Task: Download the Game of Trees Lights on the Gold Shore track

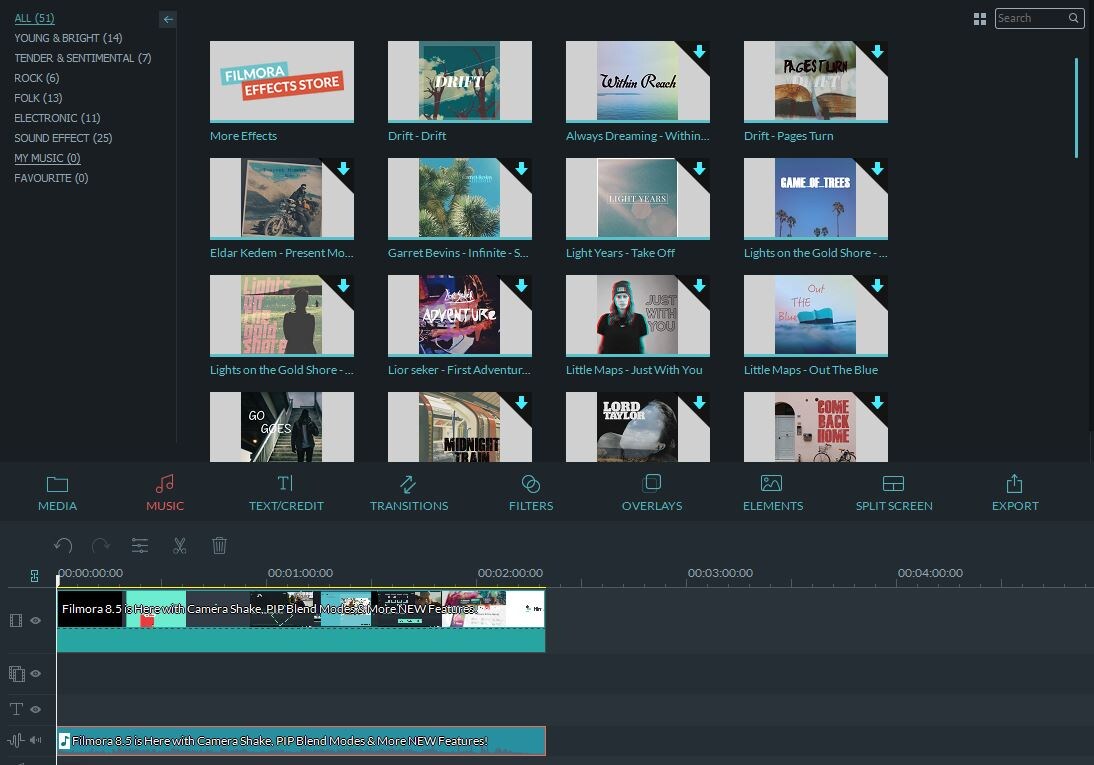Action: click(877, 169)
